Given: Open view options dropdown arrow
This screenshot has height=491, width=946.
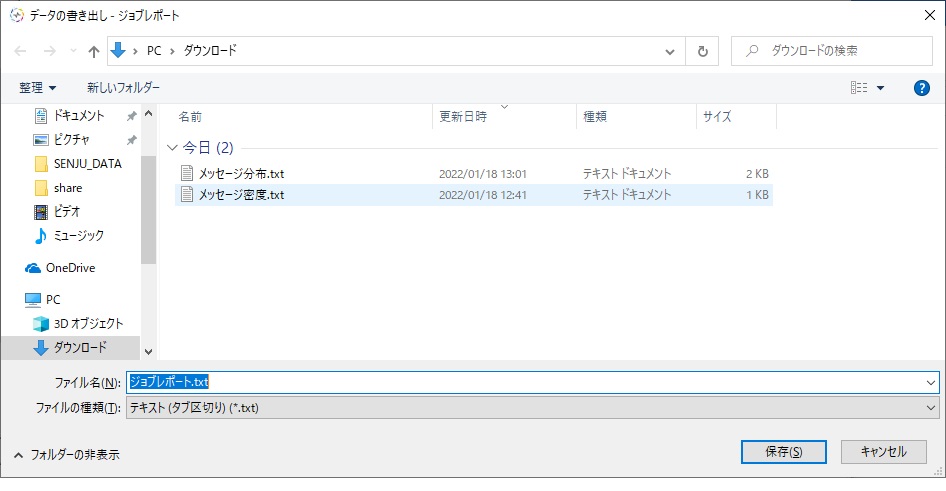Looking at the screenshot, I should tap(880, 88).
